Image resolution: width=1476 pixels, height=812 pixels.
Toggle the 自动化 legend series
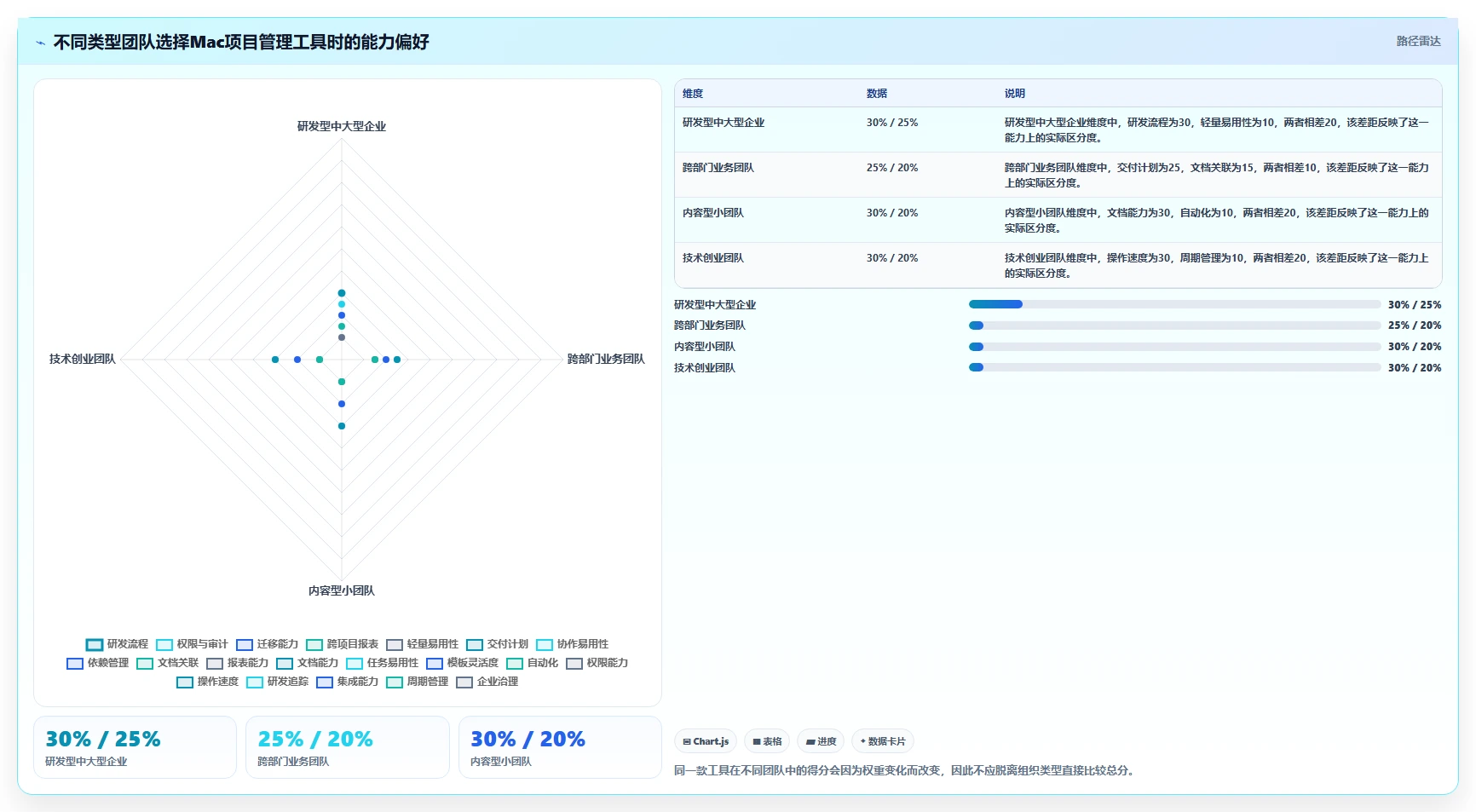[532, 663]
